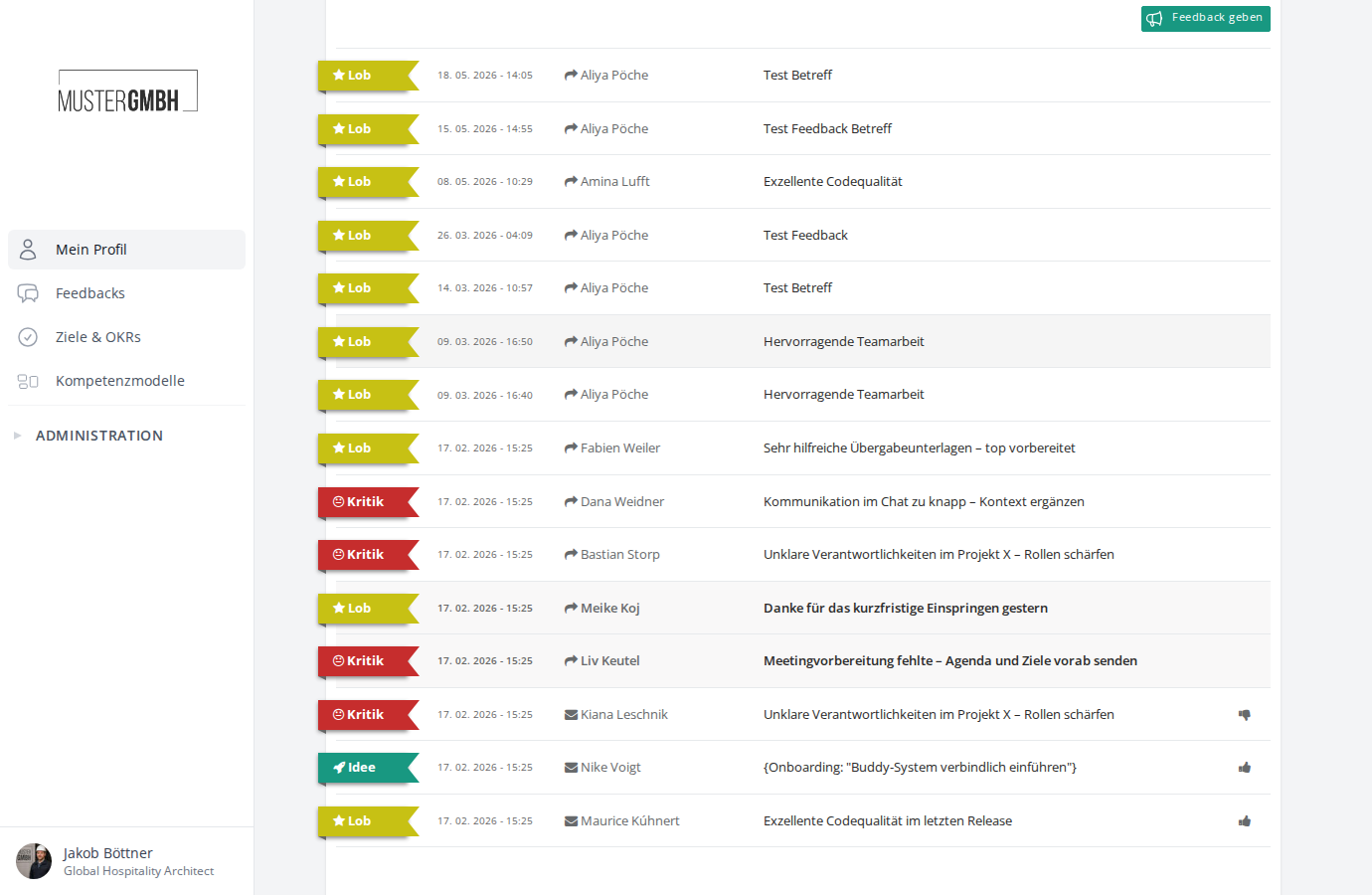Click 'Global Hospitality Architect' job title

click(138, 871)
